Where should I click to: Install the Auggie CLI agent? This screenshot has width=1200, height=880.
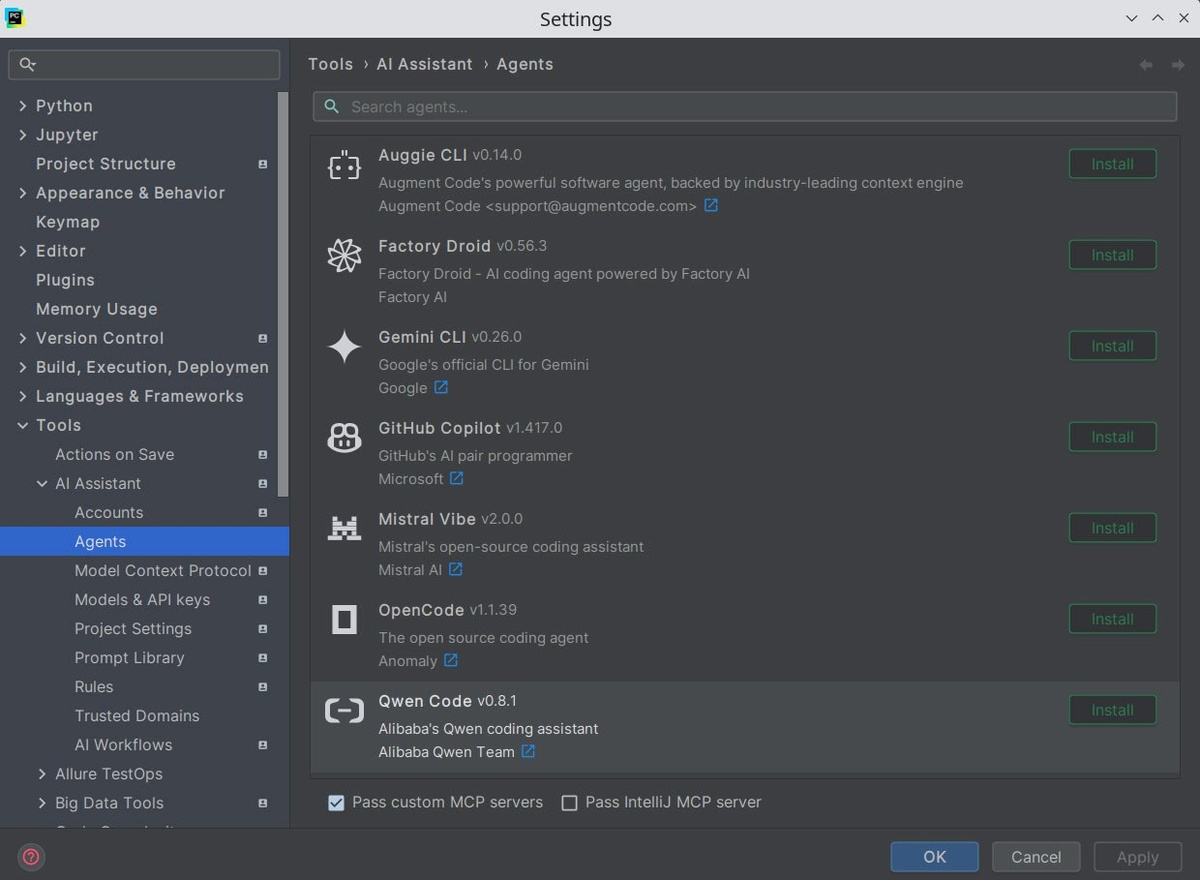click(x=1112, y=164)
